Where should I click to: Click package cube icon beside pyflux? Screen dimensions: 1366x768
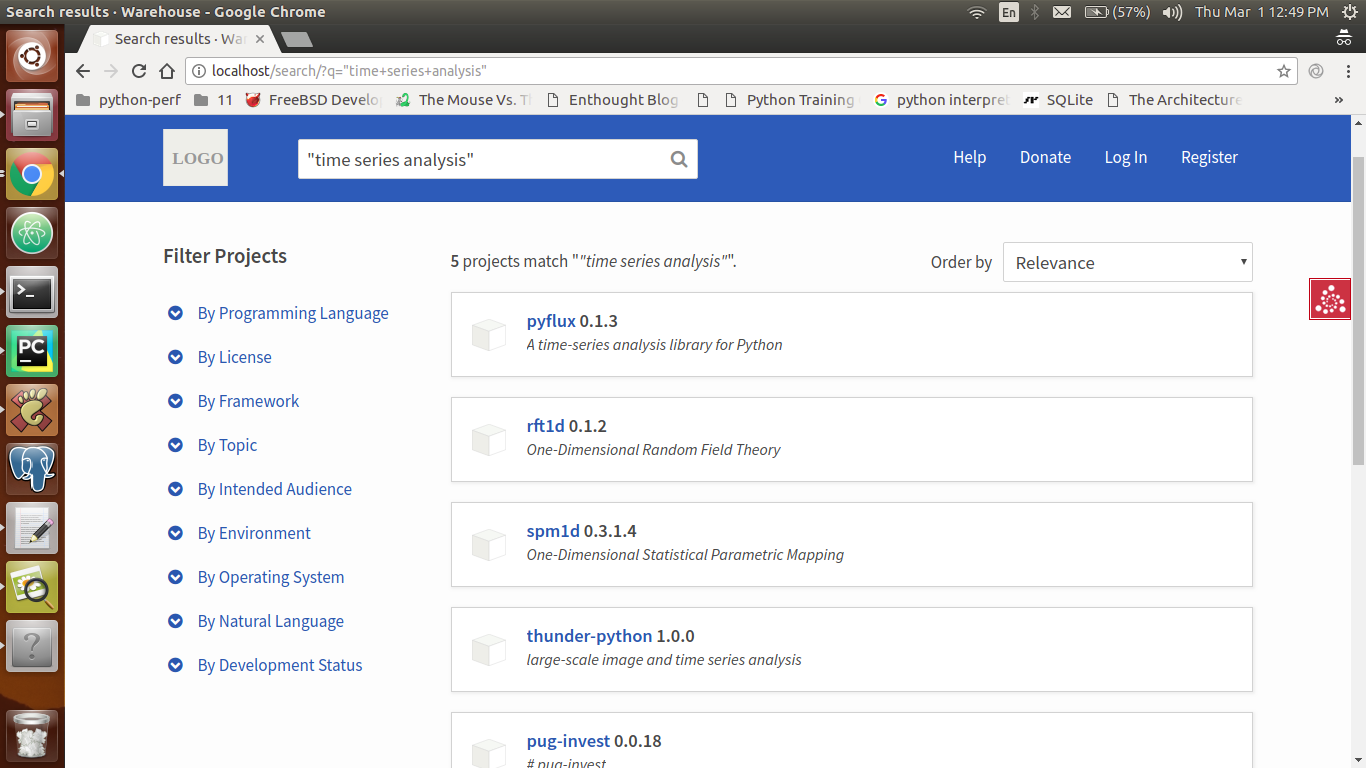click(x=489, y=334)
